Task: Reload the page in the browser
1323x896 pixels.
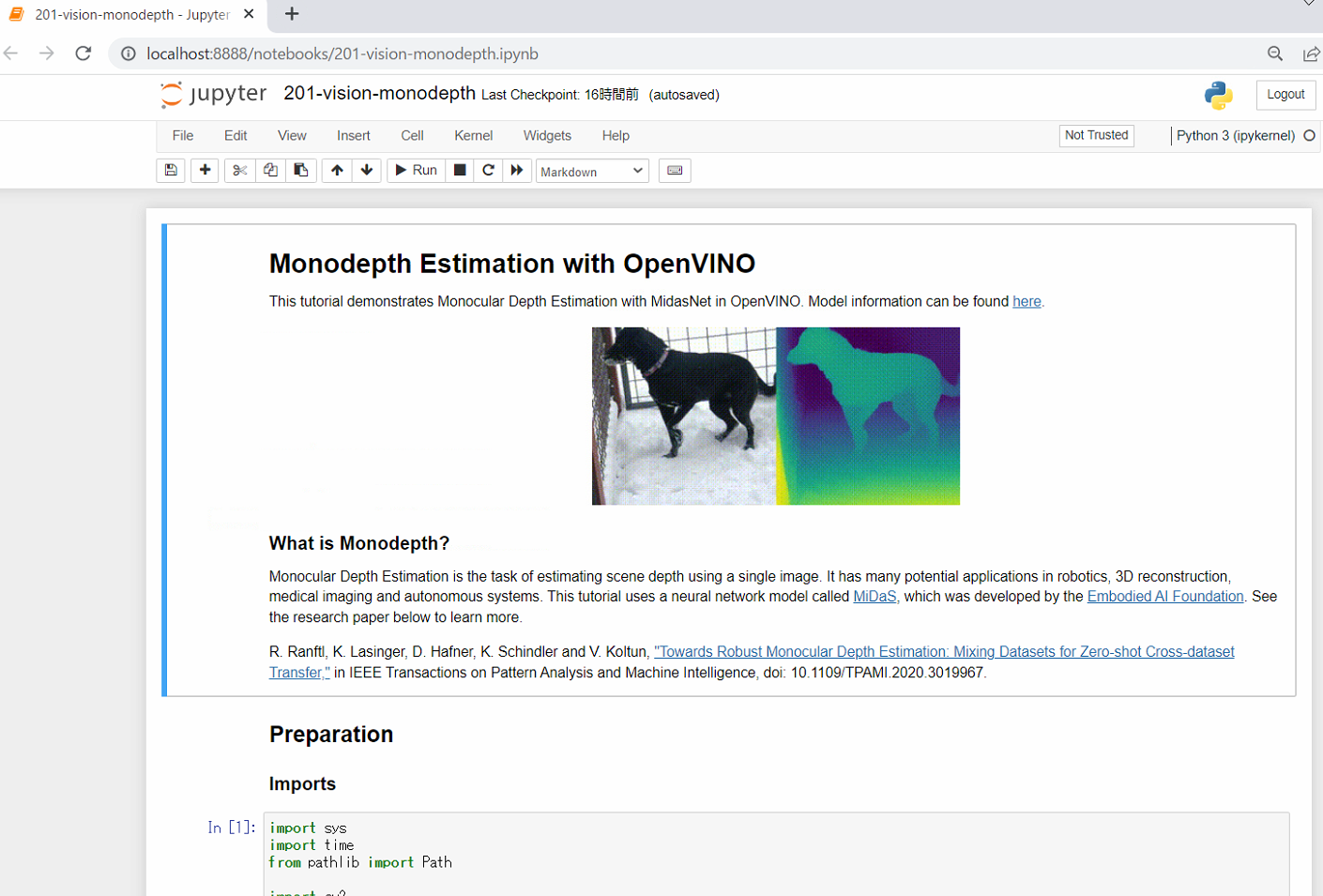Action: 83,53
